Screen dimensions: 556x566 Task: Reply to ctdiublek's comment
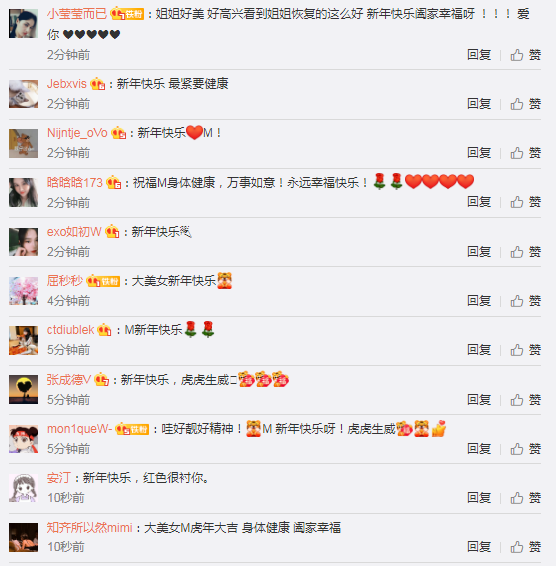(479, 349)
